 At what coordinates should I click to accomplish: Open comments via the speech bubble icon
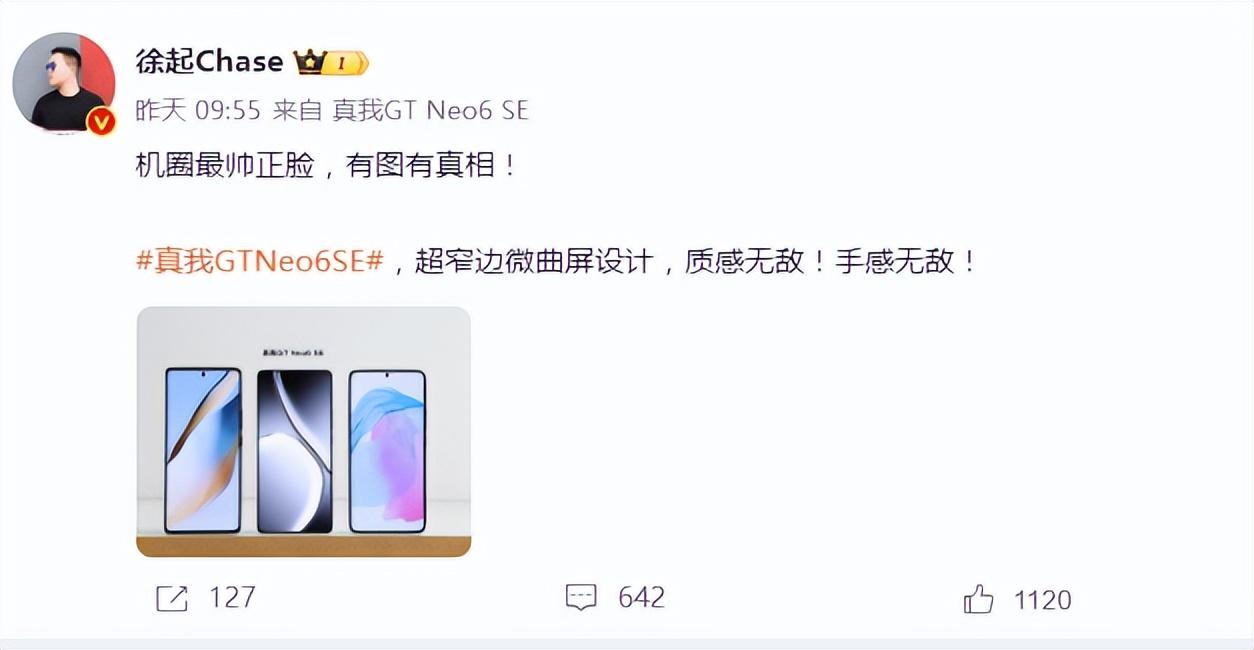(x=581, y=598)
